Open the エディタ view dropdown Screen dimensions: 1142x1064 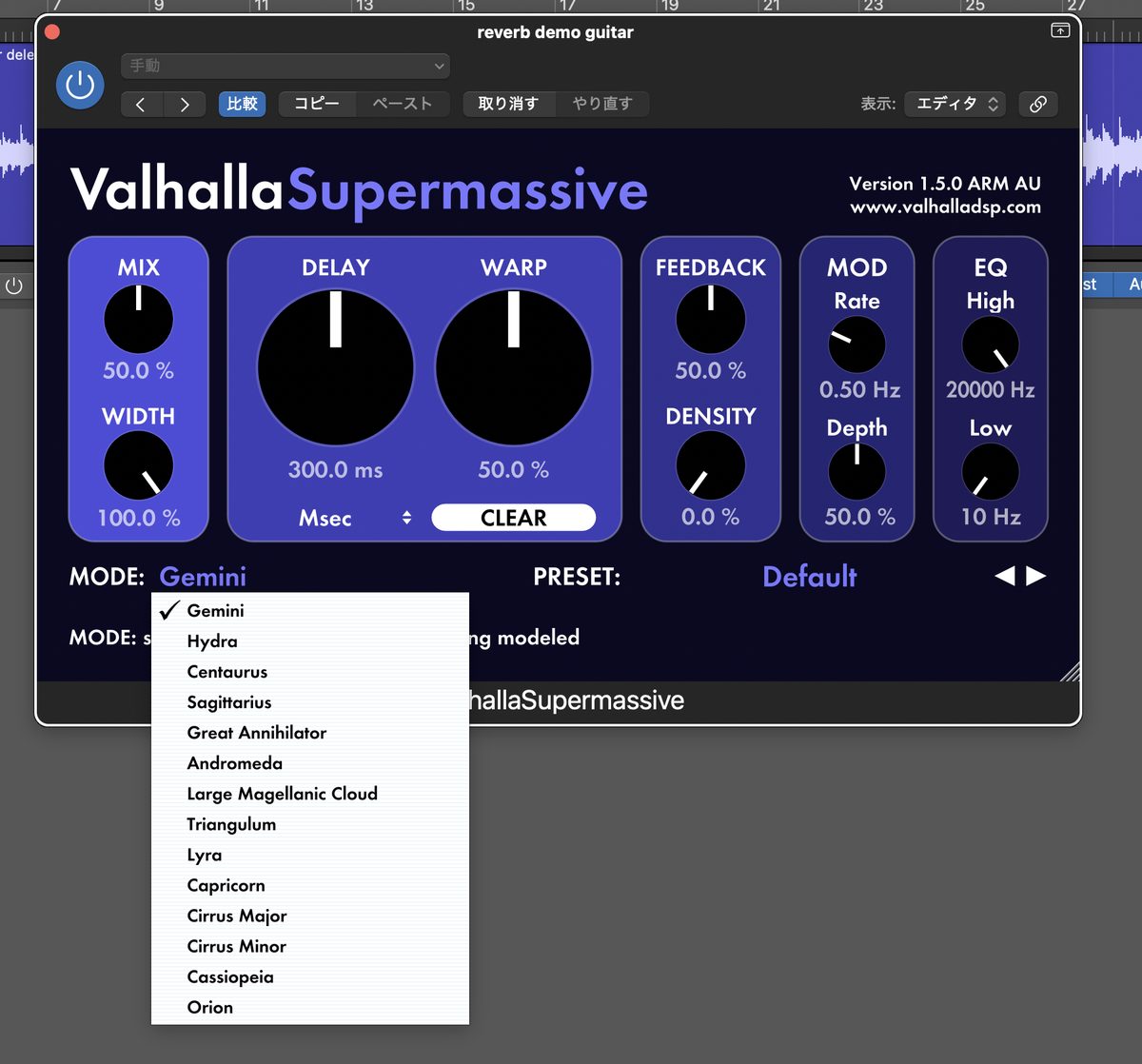955,104
